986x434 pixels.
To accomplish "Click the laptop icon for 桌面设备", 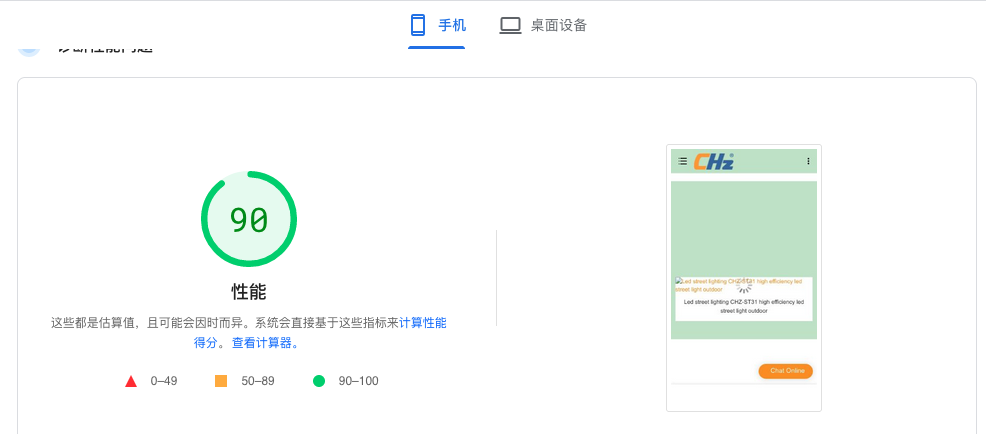I will tap(510, 25).
